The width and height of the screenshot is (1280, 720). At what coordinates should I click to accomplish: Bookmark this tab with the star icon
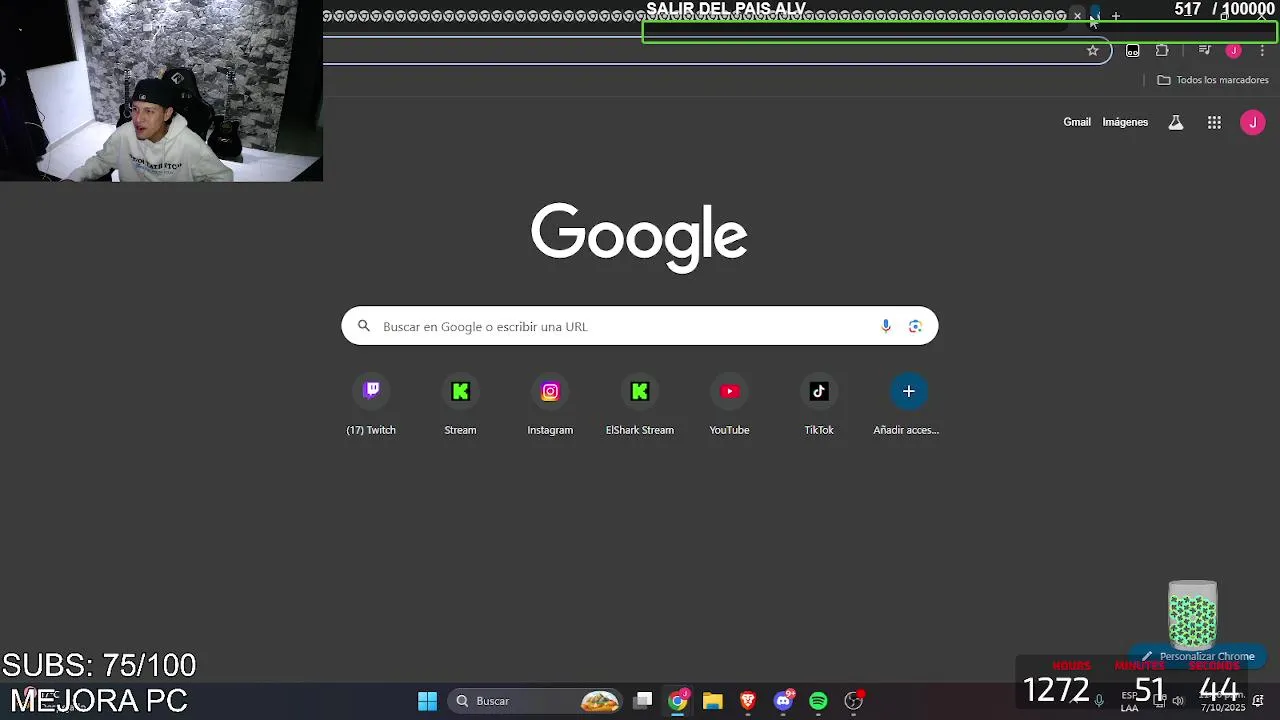[x=1093, y=50]
